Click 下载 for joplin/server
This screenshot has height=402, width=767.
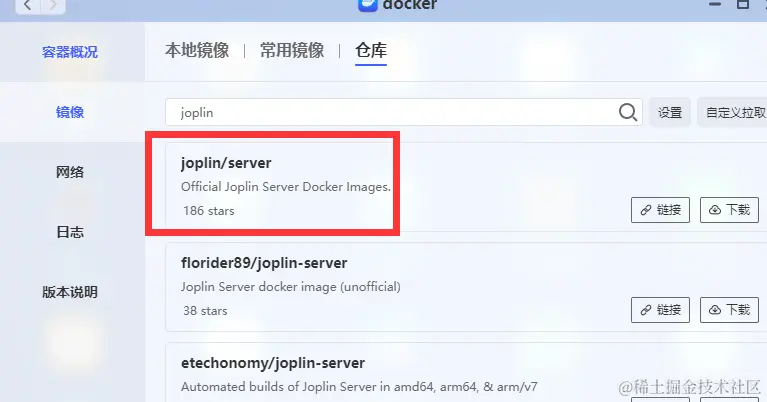[729, 210]
